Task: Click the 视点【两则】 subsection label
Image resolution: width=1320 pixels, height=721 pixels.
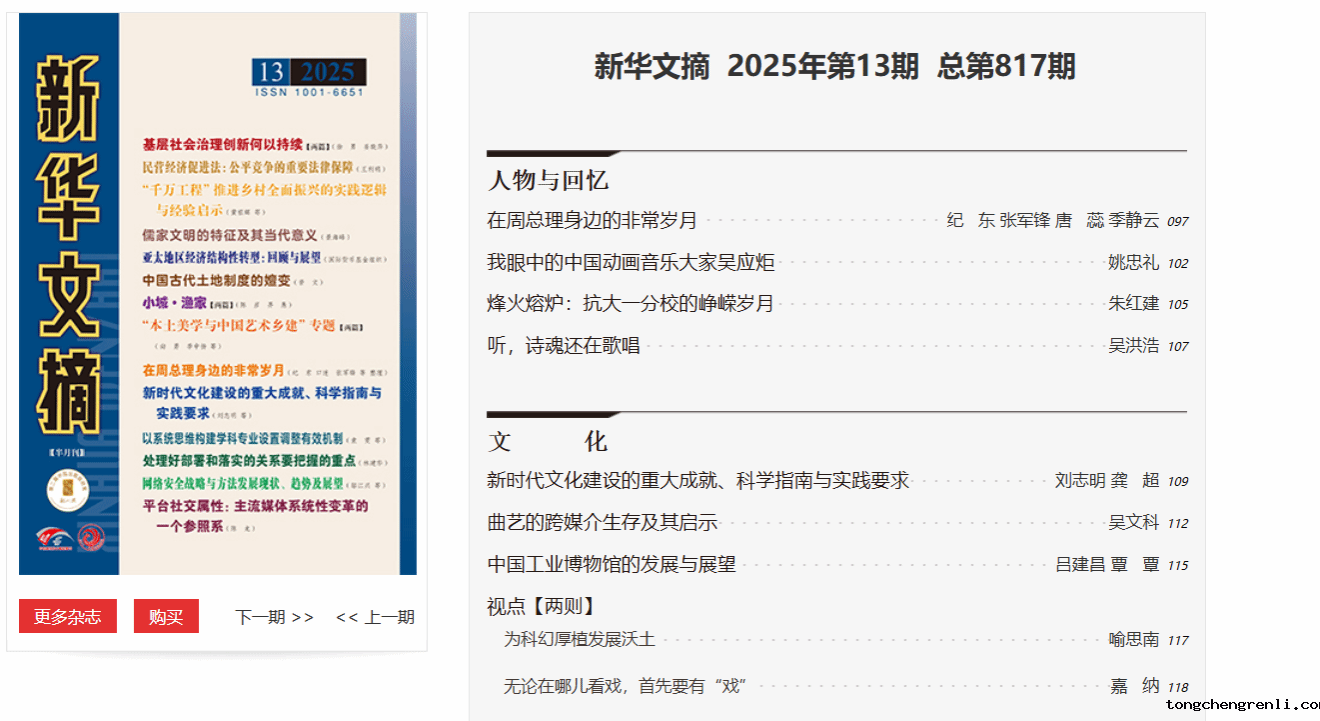Action: pyautogui.click(x=540, y=606)
